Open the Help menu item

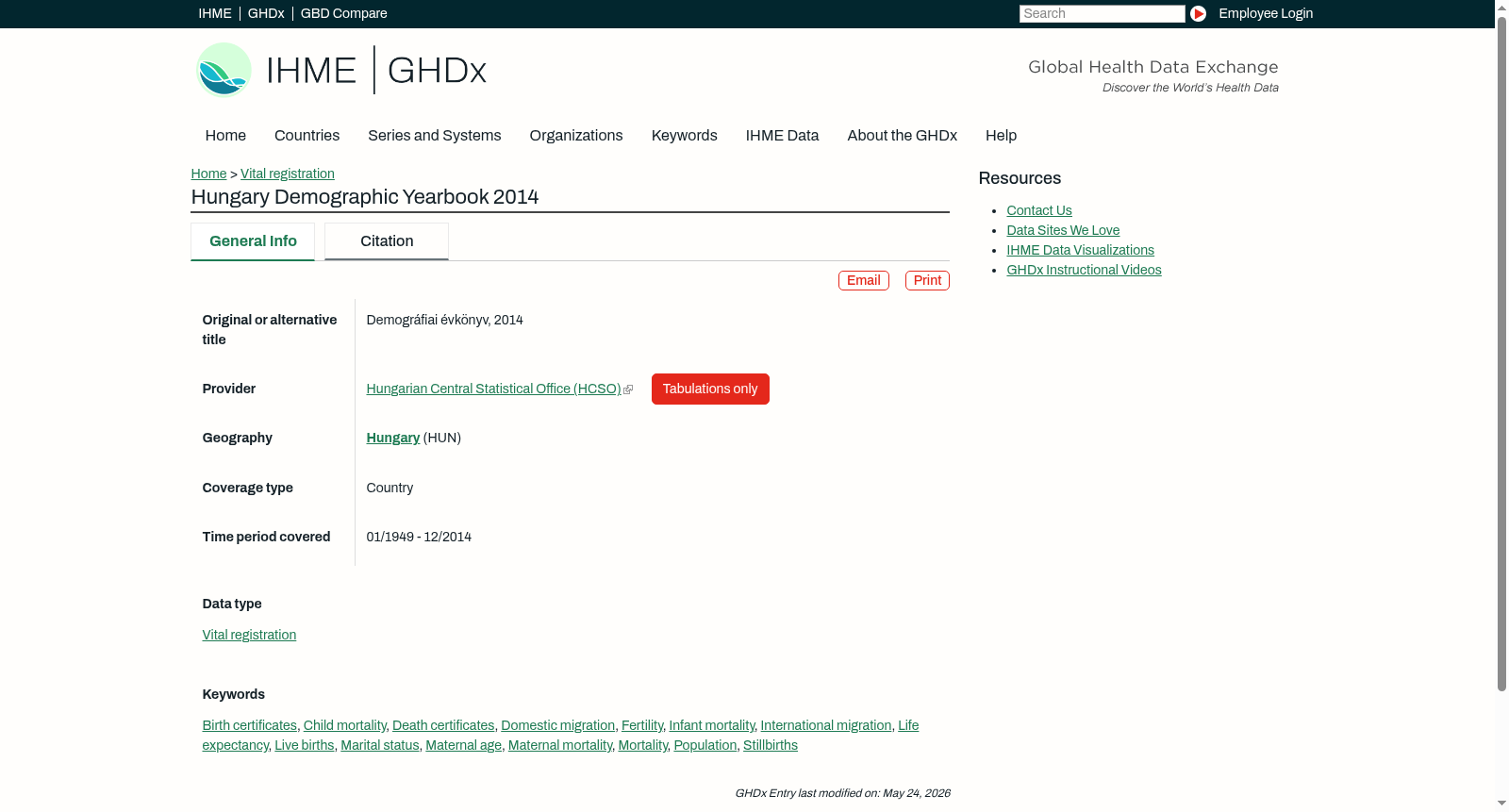1002,136
